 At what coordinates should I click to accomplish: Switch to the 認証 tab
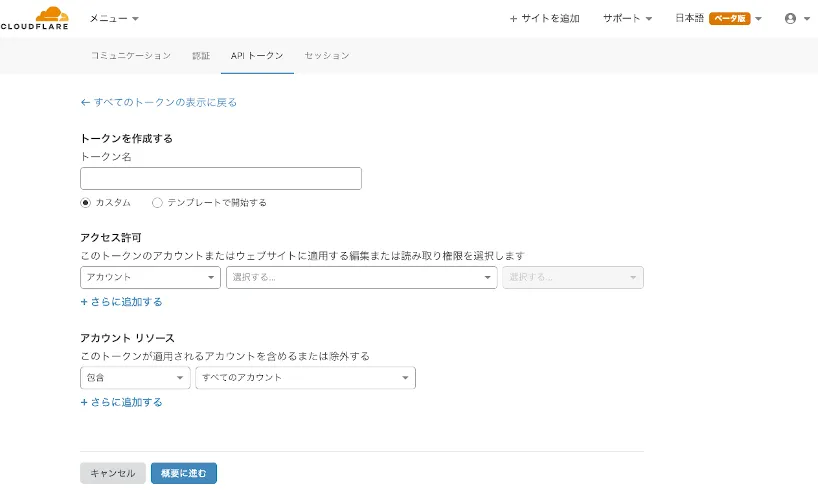click(201, 55)
